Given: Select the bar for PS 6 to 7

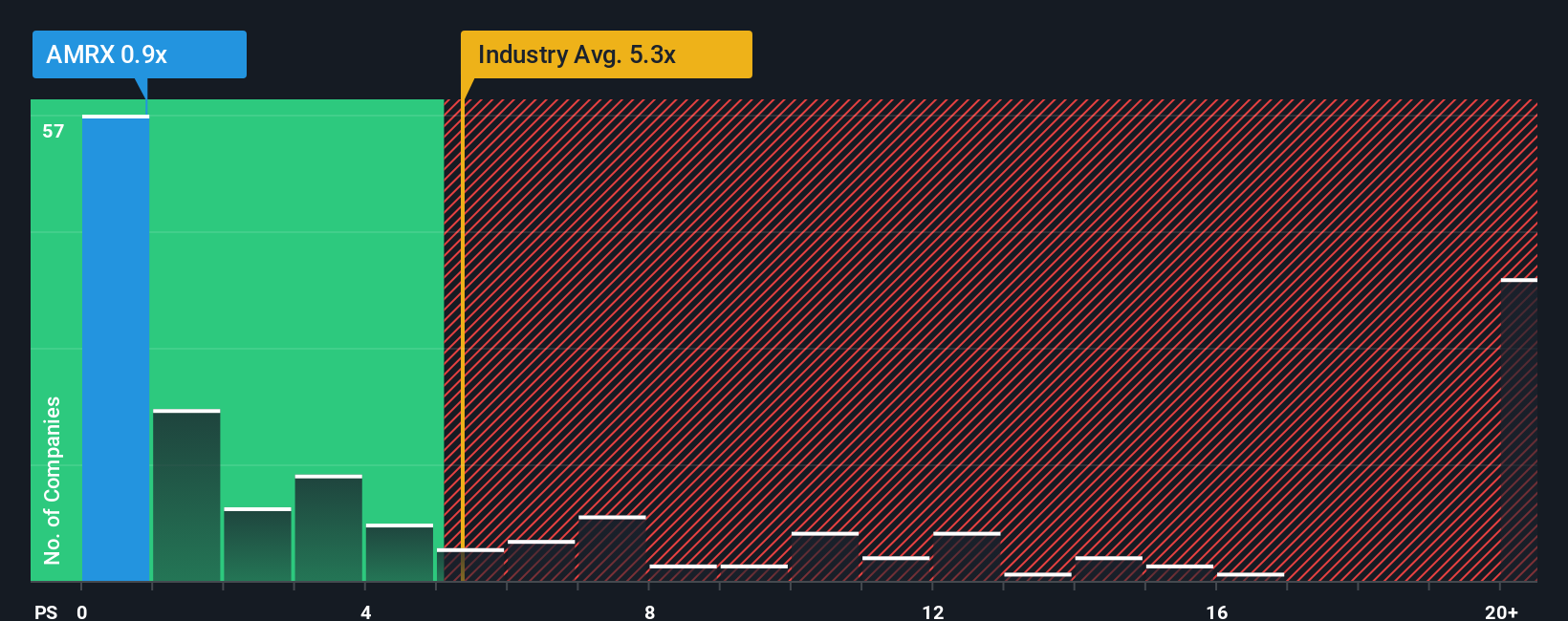Looking at the screenshot, I should tap(541, 561).
